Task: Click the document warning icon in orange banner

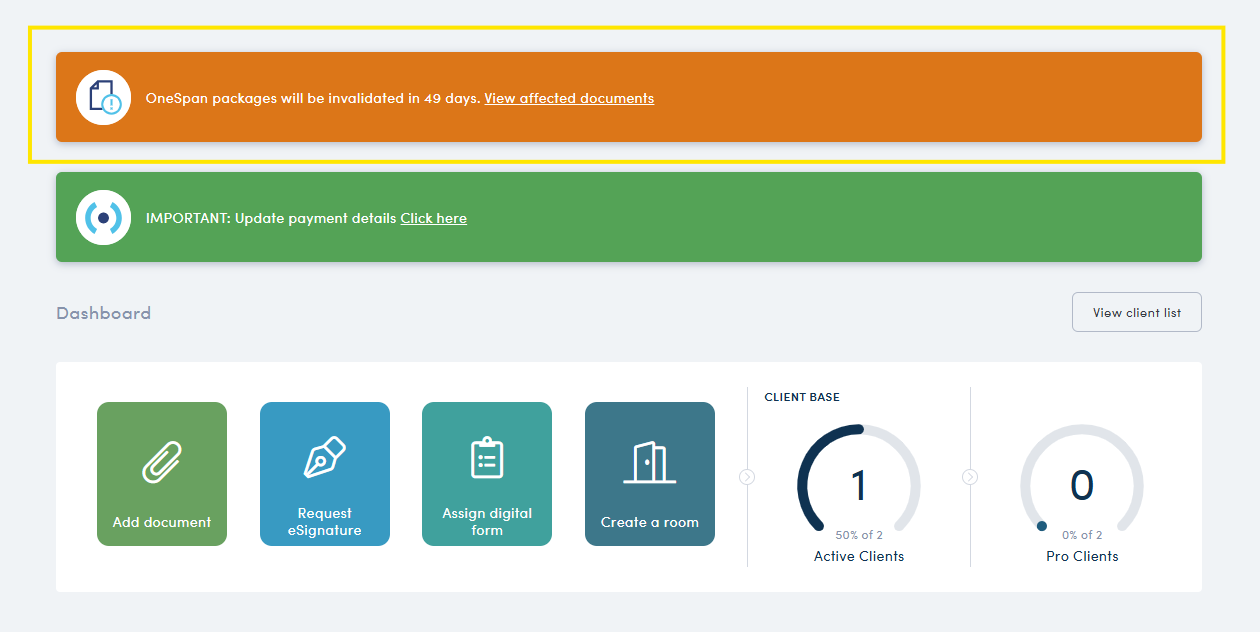Action: click(104, 97)
